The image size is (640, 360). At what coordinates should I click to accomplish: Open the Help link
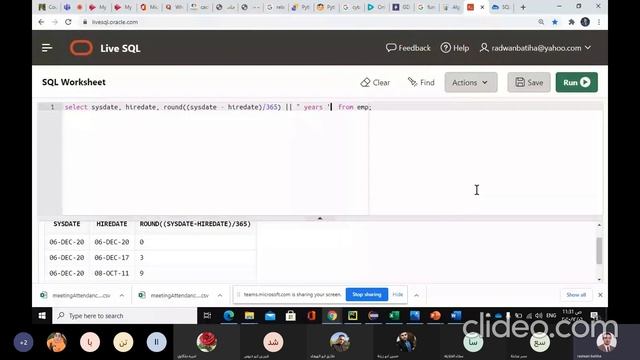pyautogui.click(x=455, y=48)
